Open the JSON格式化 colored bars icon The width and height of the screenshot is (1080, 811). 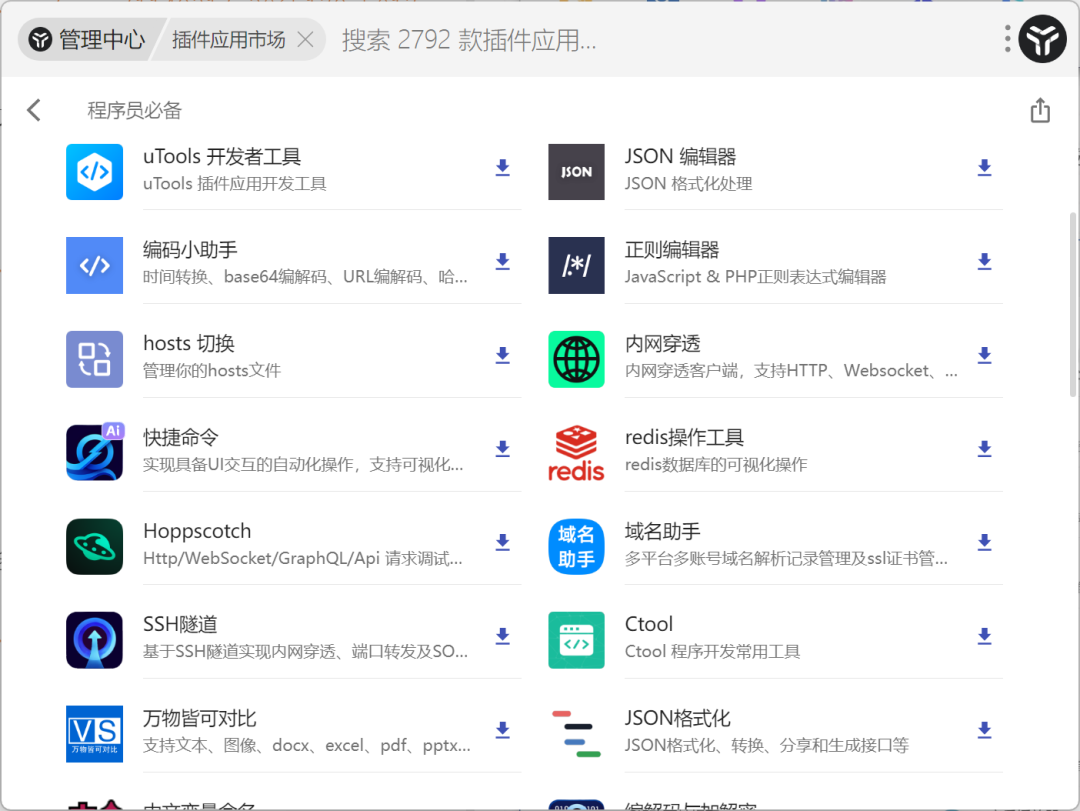[577, 734]
